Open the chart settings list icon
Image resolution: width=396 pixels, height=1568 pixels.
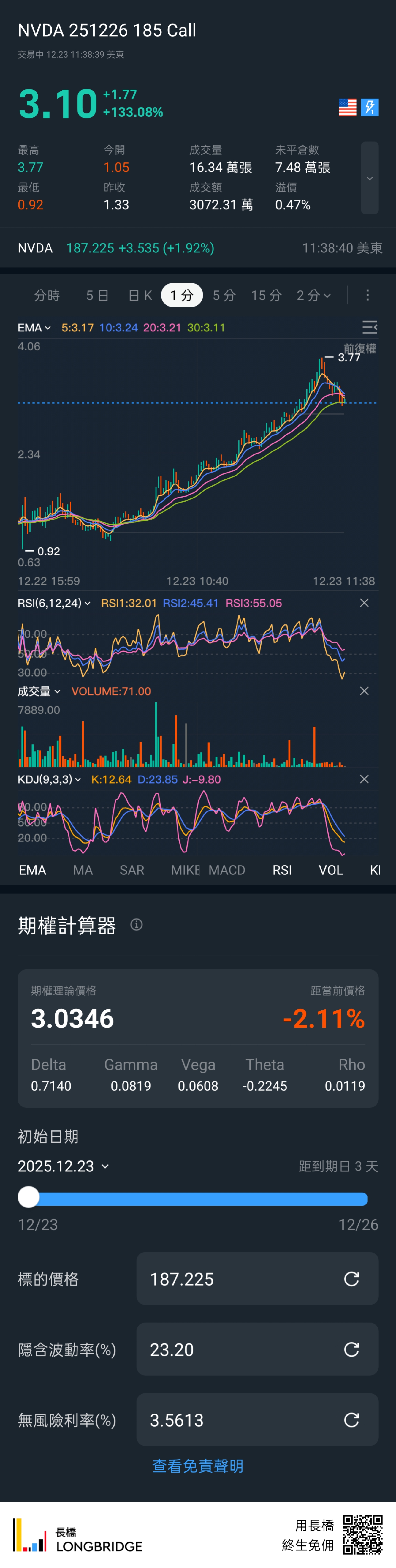point(369,327)
